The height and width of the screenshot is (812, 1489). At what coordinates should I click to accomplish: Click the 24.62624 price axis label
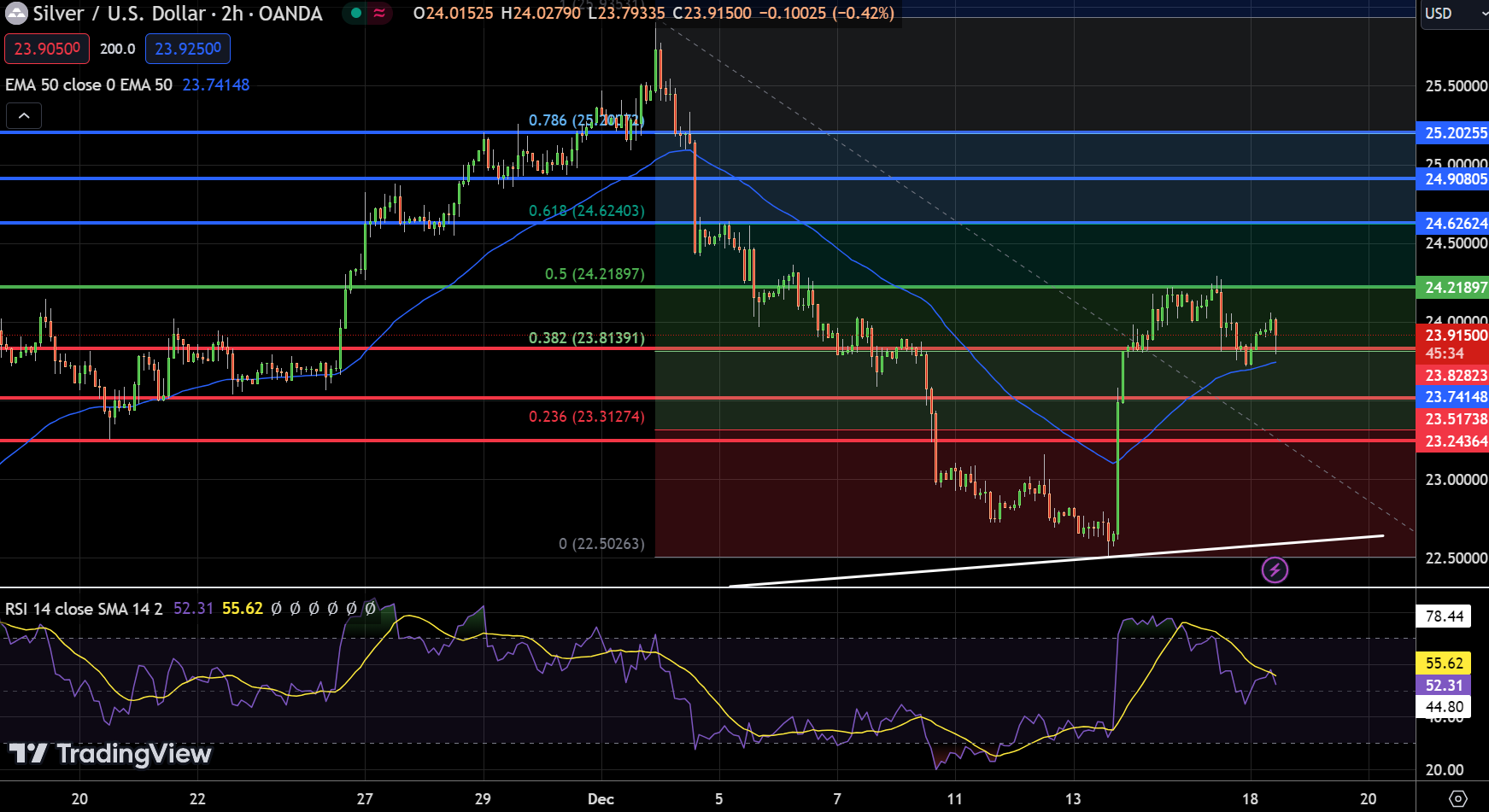[x=1452, y=224]
